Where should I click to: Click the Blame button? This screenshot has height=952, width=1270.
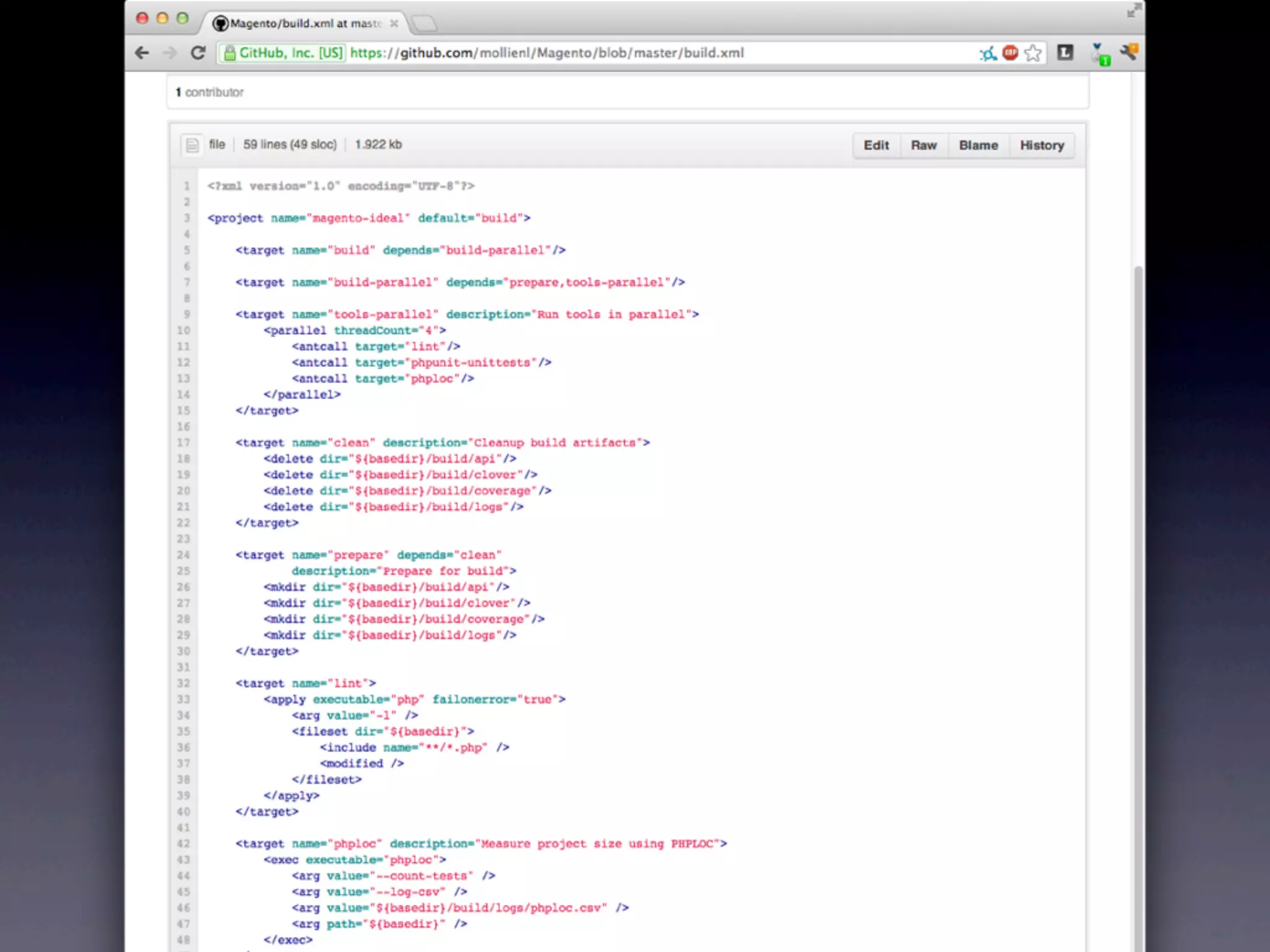pyautogui.click(x=978, y=146)
